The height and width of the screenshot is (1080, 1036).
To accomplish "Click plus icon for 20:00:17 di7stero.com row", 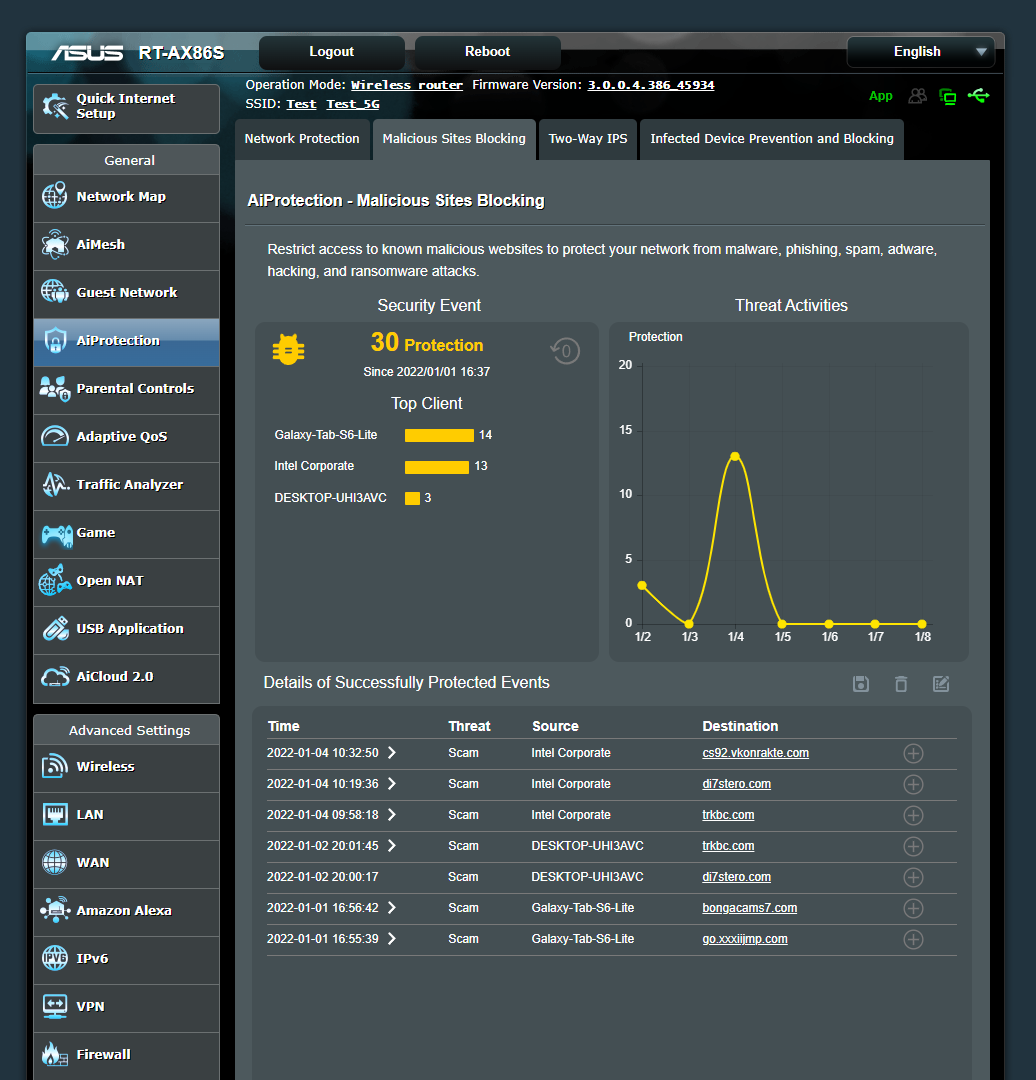I will (x=913, y=878).
